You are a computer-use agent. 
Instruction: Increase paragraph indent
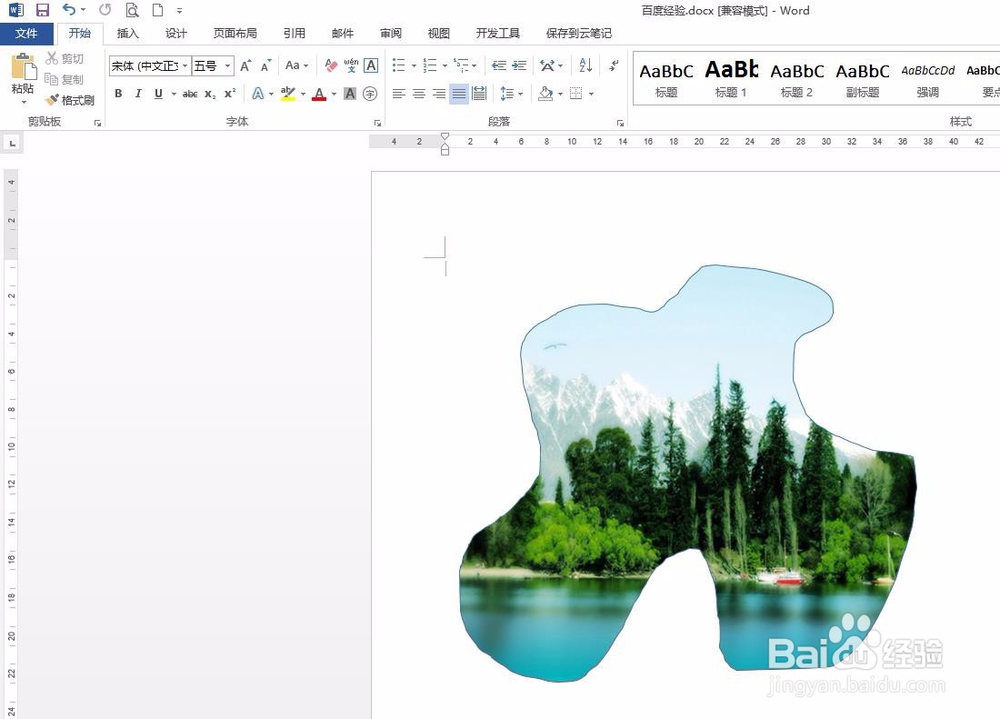click(519, 65)
